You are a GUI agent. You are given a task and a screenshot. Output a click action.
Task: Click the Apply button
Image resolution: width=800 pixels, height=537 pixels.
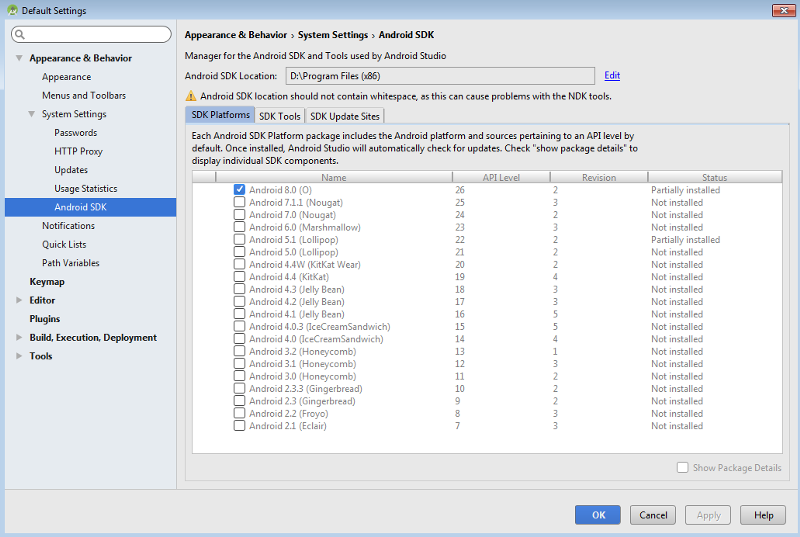tap(708, 515)
